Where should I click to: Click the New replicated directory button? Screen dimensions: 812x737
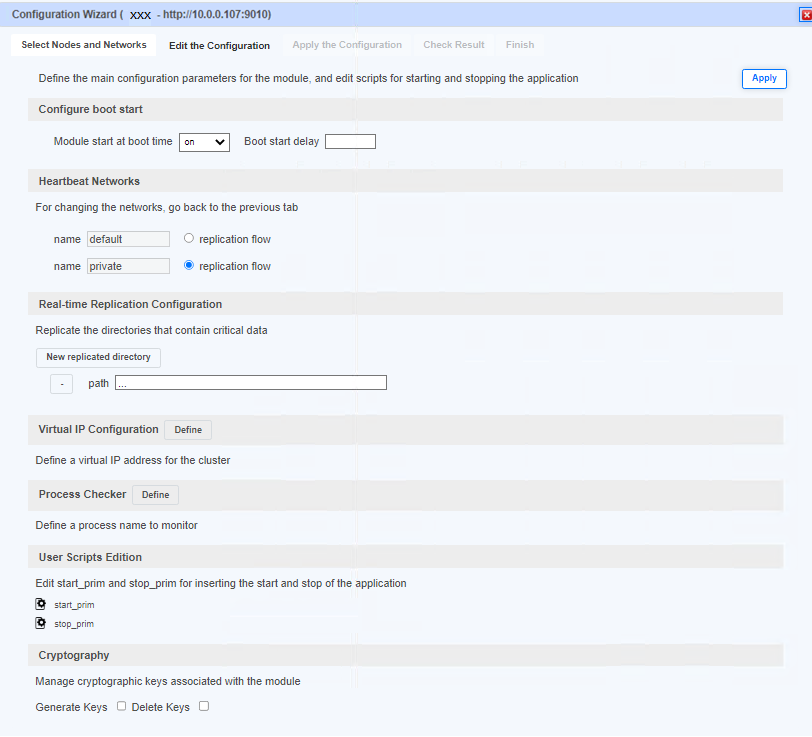tap(98, 357)
